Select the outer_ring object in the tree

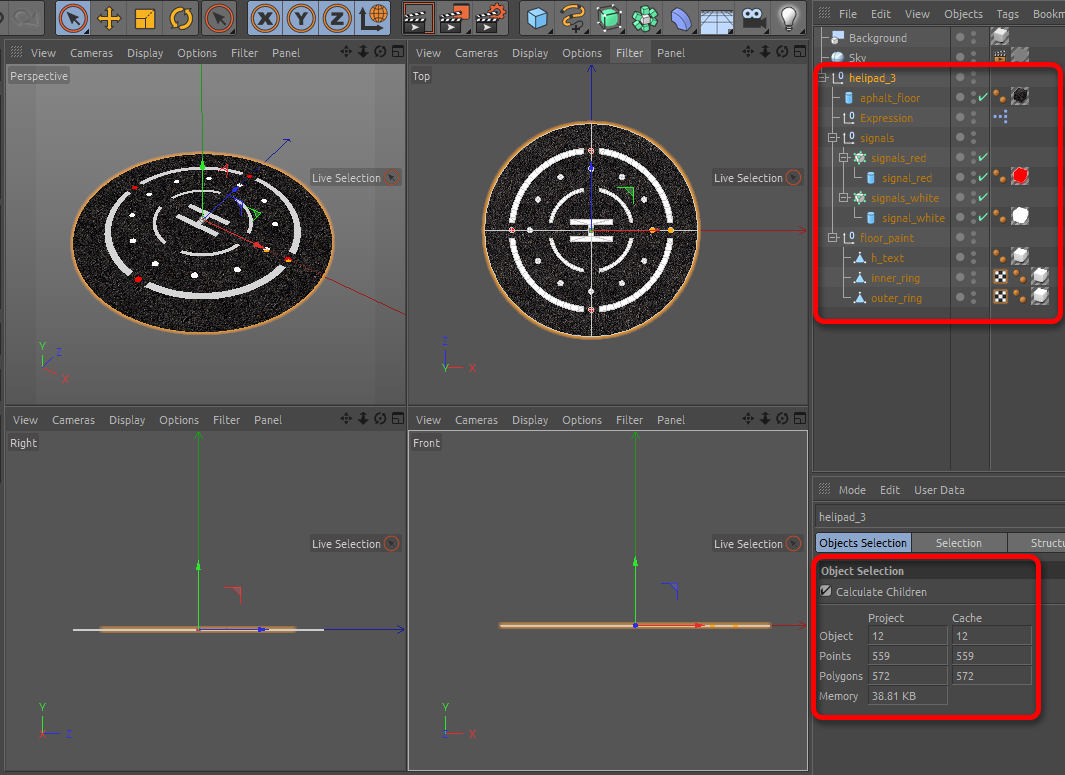(895, 298)
